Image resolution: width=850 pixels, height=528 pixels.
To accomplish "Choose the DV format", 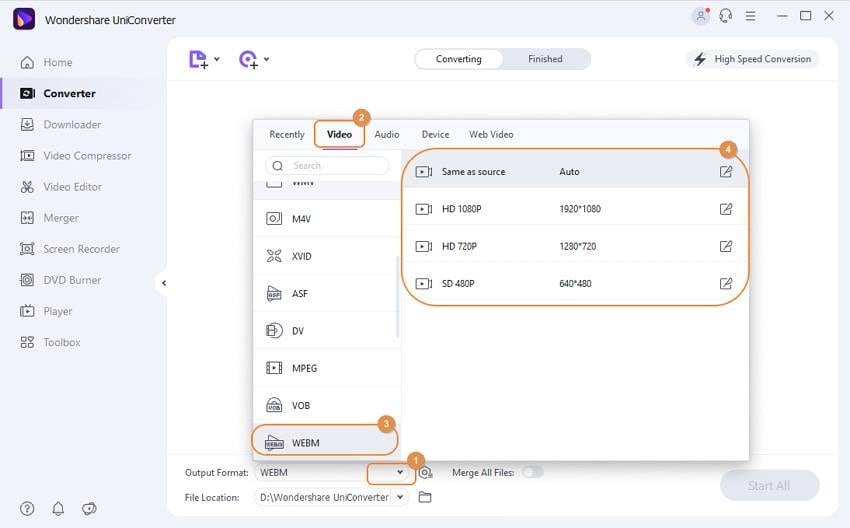I will pos(327,331).
